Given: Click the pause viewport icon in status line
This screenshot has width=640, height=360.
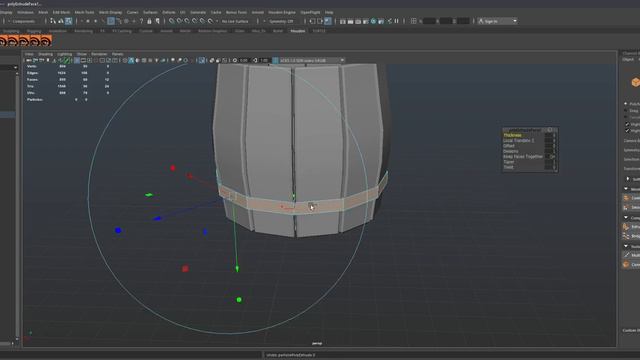Looking at the screenshot, I should click(x=396, y=21).
